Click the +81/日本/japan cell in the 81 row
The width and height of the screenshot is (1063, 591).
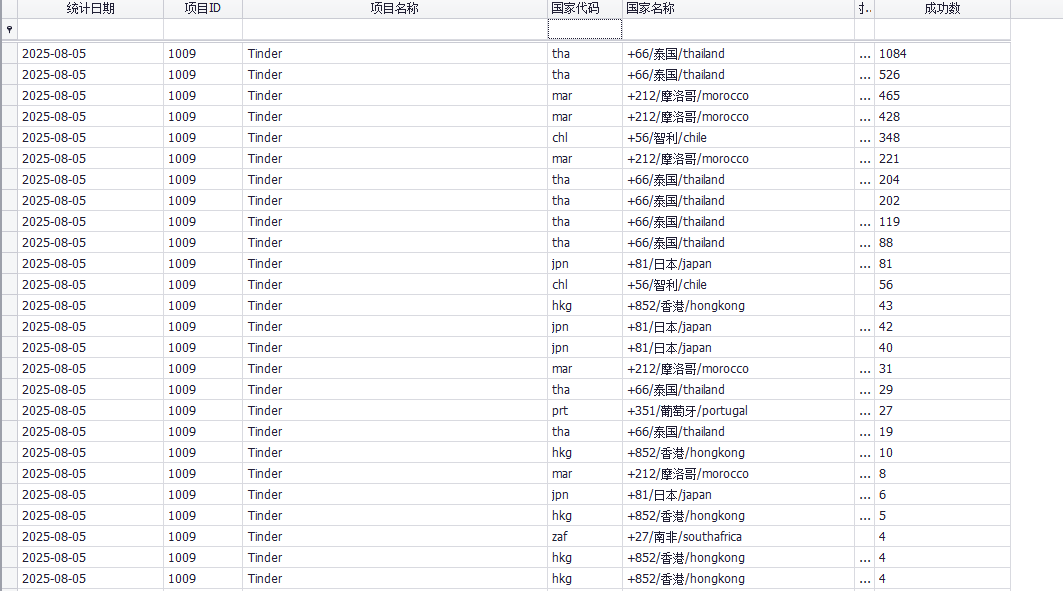point(738,264)
